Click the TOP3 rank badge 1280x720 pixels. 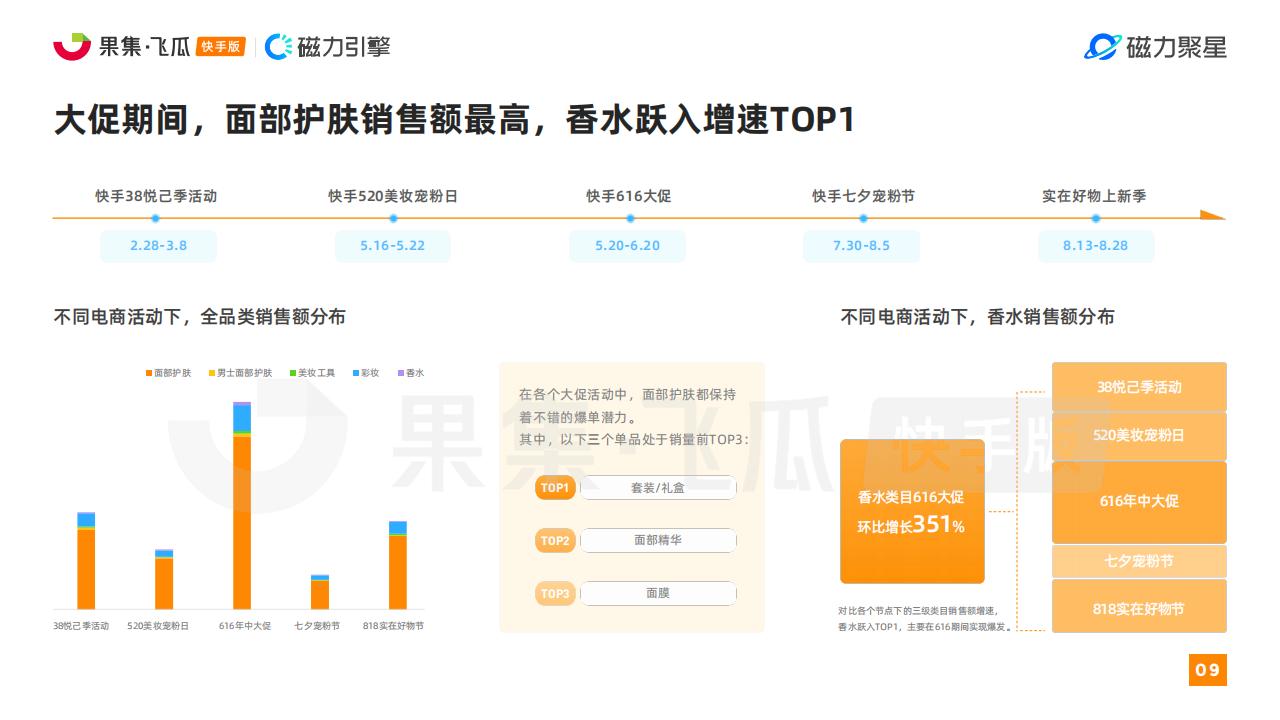click(x=555, y=594)
